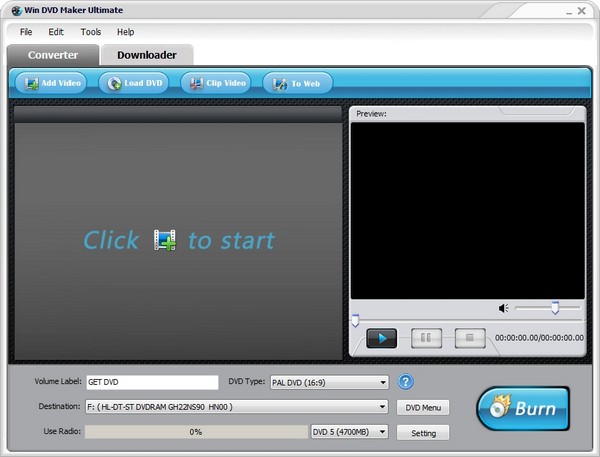Close the Win DVD Maker window
The image size is (600, 457).
(582, 11)
